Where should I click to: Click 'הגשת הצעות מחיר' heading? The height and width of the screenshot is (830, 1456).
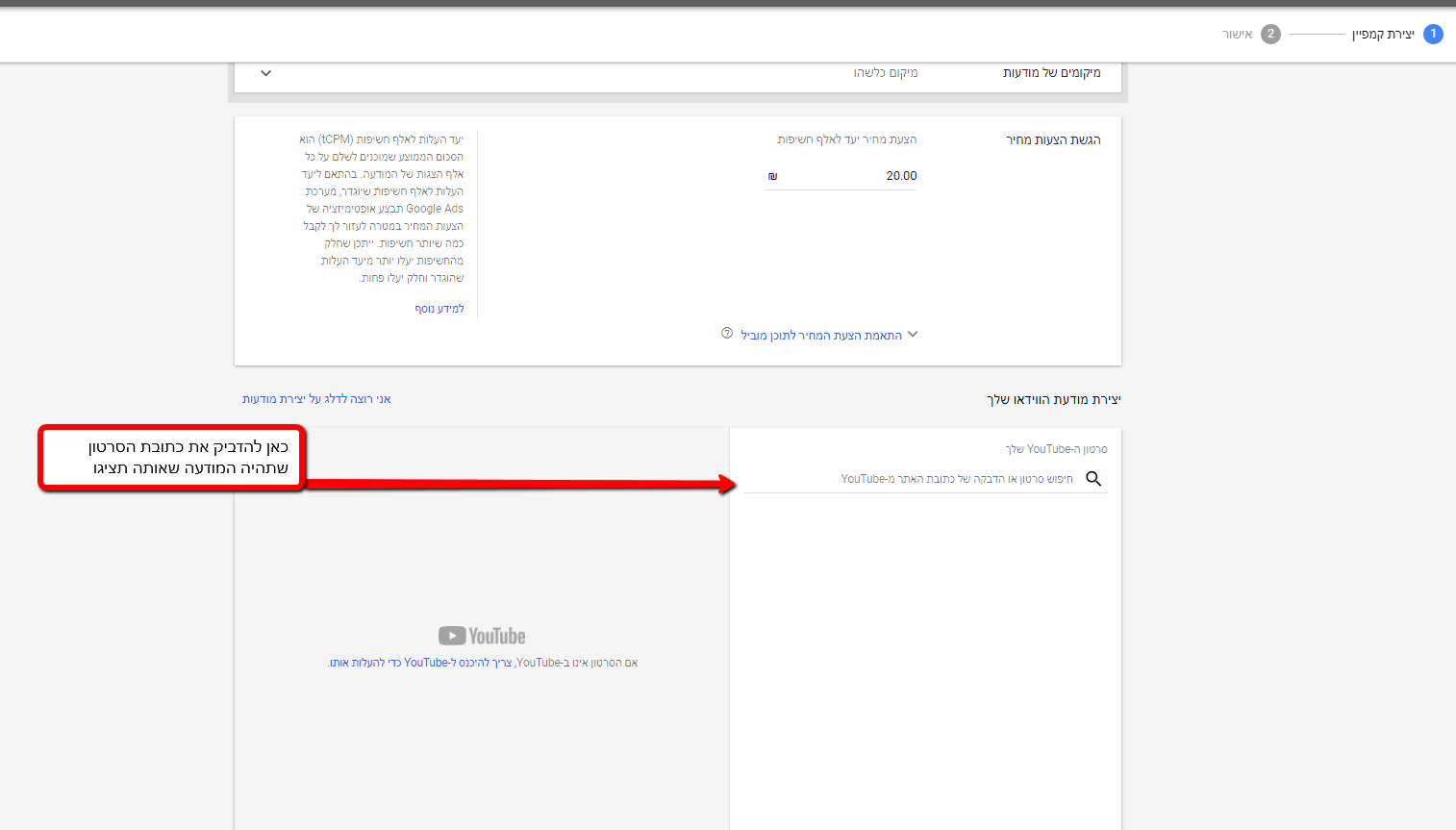pyautogui.click(x=1053, y=140)
